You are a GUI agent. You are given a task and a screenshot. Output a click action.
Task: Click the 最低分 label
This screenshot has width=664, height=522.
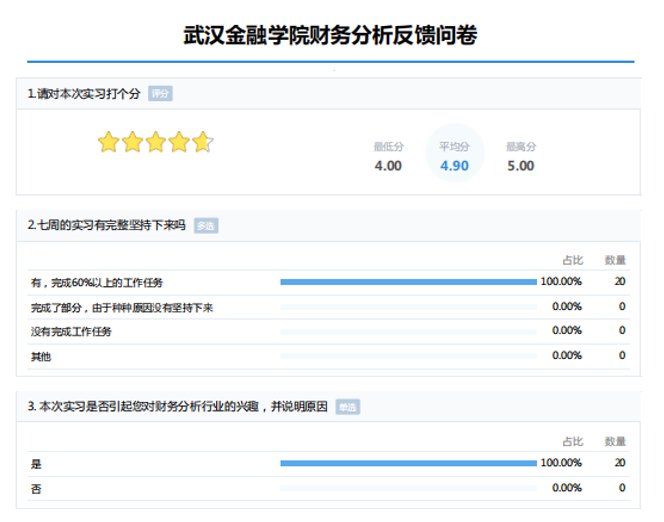(388, 147)
